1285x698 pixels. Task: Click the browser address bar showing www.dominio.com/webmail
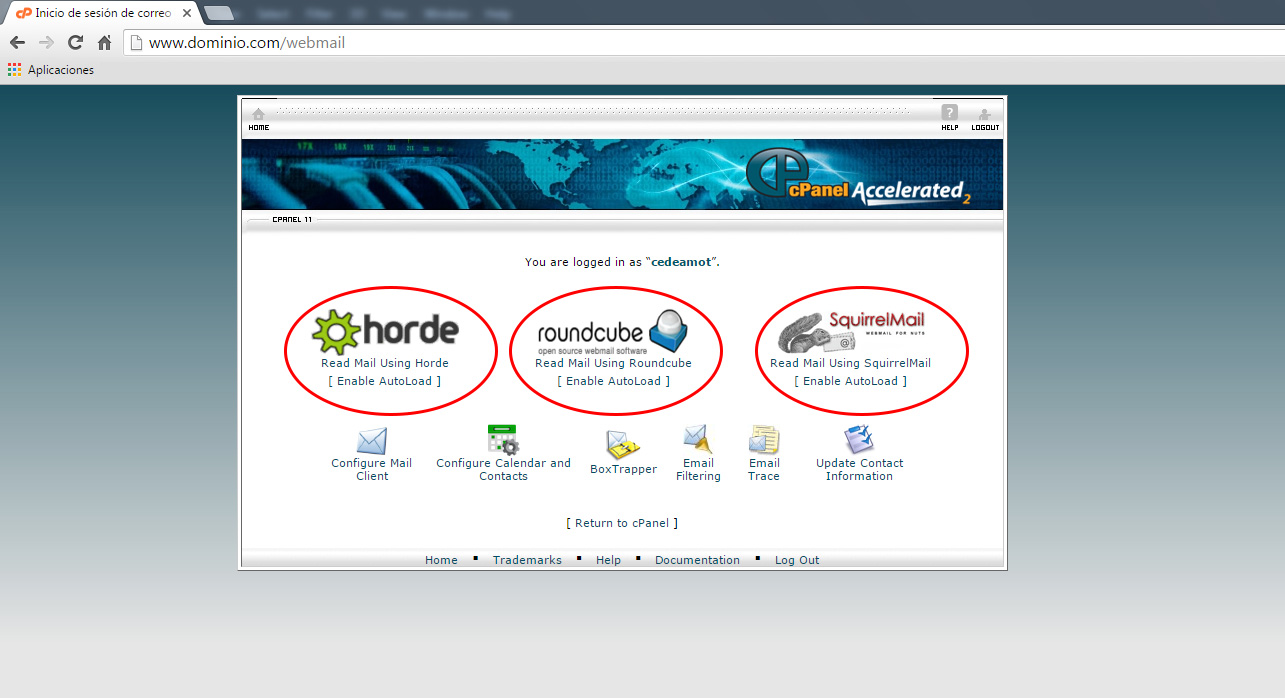pos(600,43)
